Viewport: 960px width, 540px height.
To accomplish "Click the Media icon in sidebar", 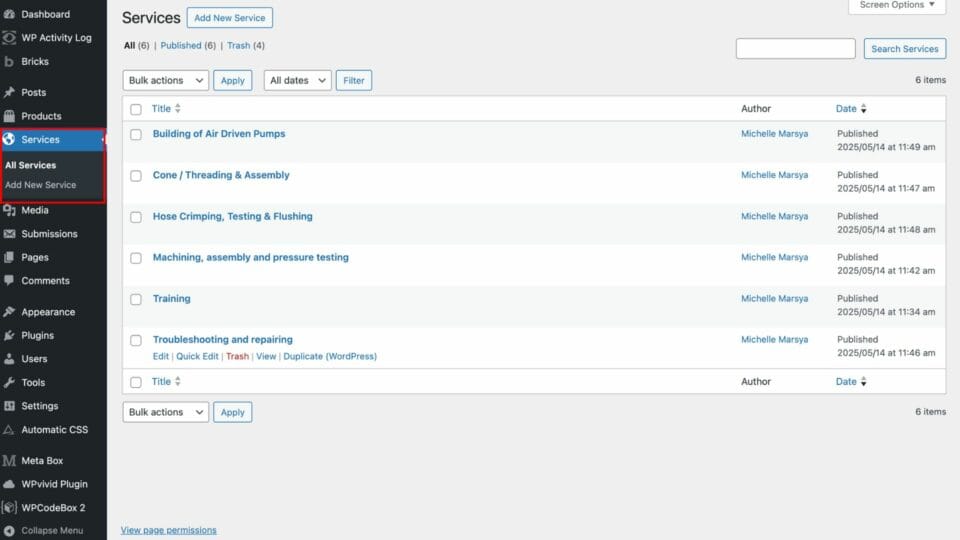I will 9,210.
